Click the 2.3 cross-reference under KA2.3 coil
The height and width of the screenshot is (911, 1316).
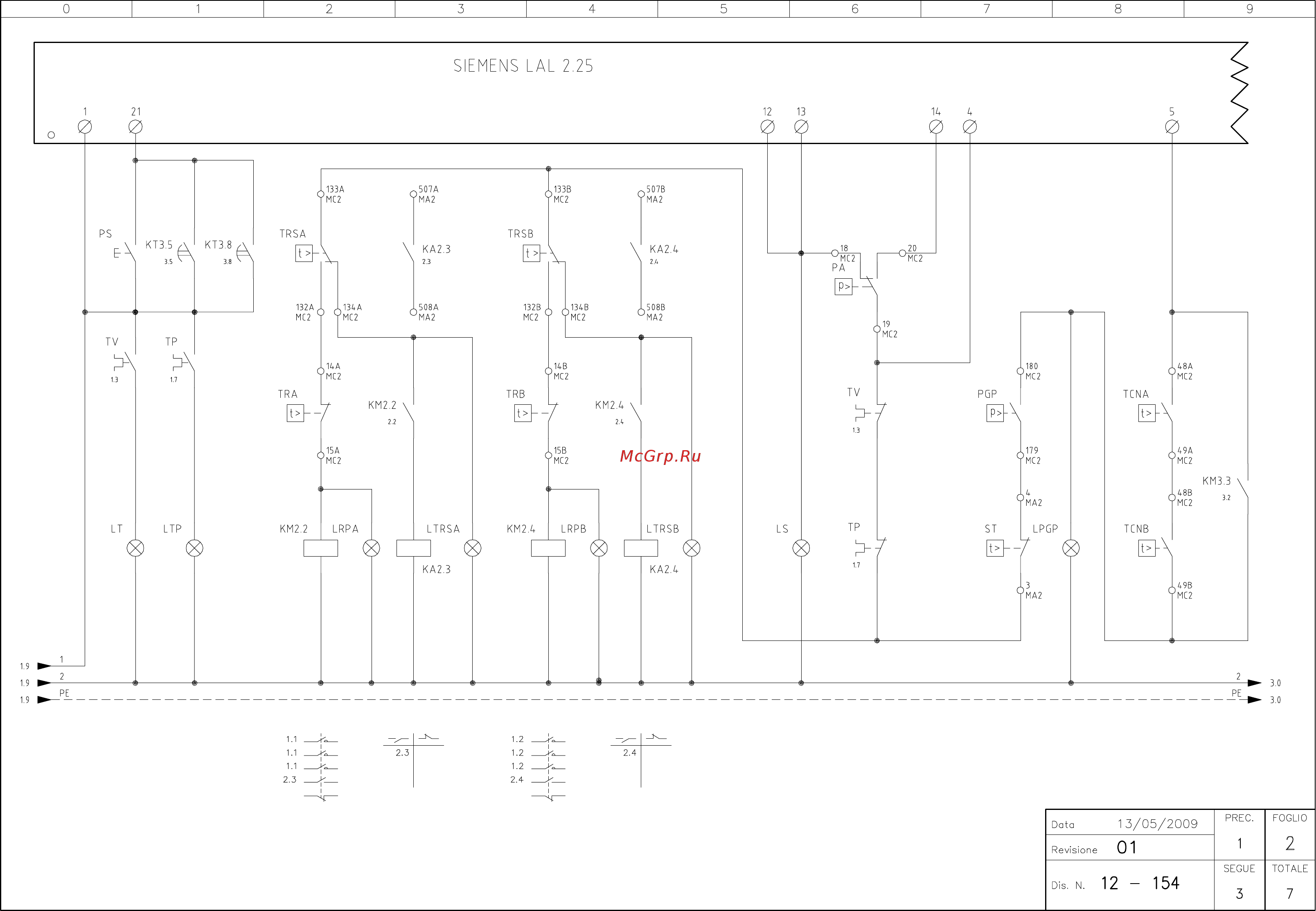pos(402,753)
